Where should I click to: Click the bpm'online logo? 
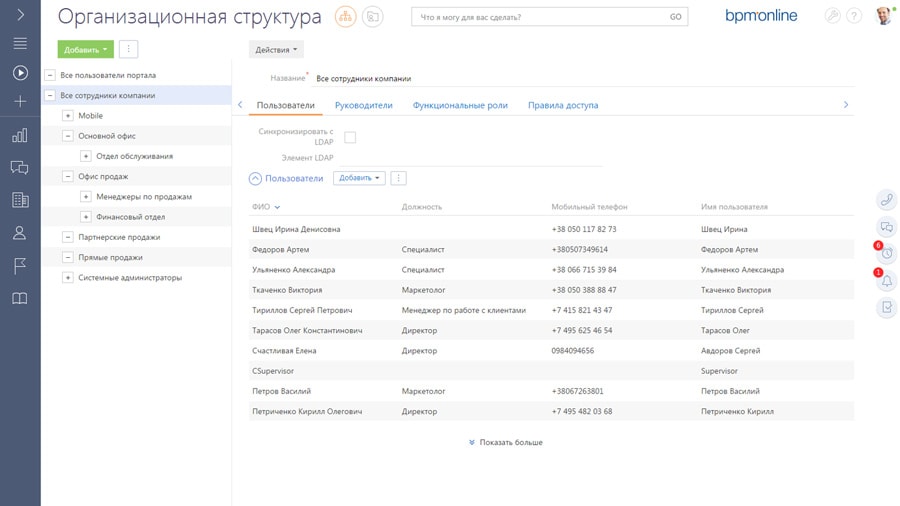coord(761,15)
